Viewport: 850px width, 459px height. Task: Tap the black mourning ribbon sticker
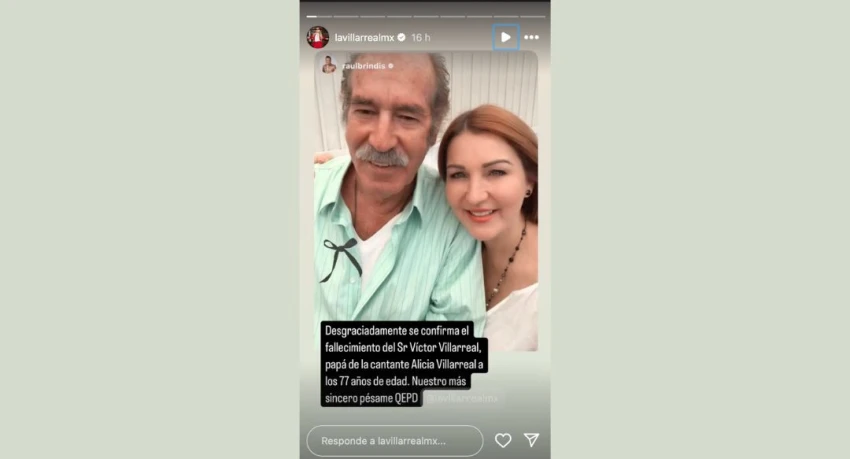[342, 259]
